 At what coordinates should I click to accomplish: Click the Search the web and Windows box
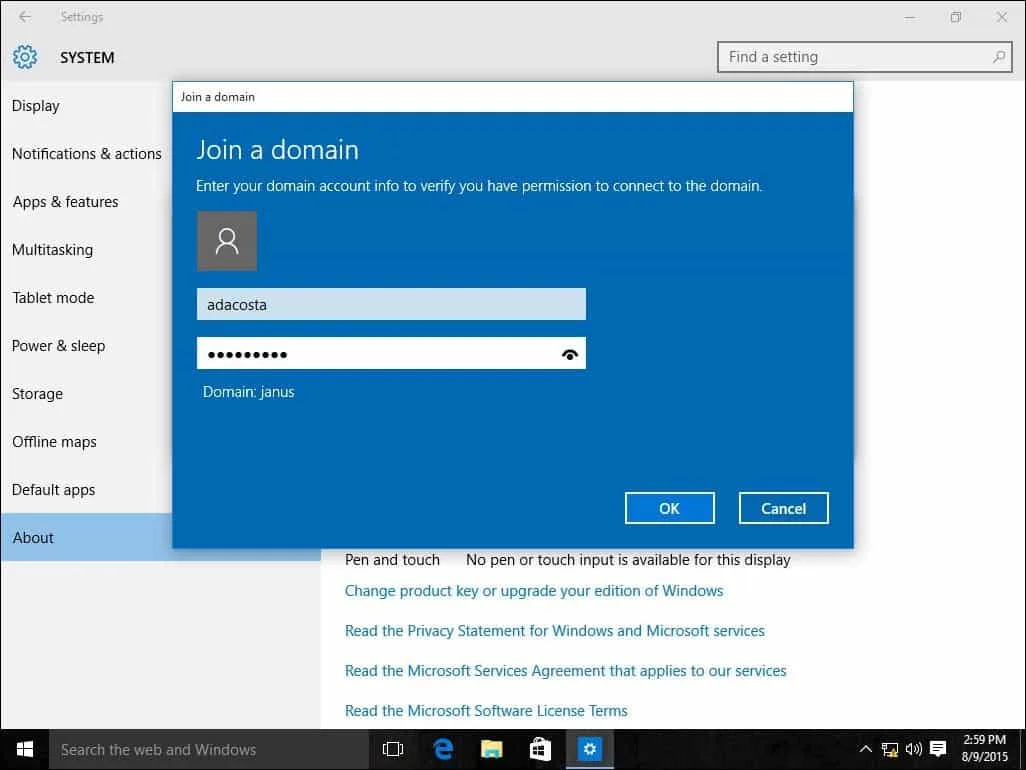point(209,750)
